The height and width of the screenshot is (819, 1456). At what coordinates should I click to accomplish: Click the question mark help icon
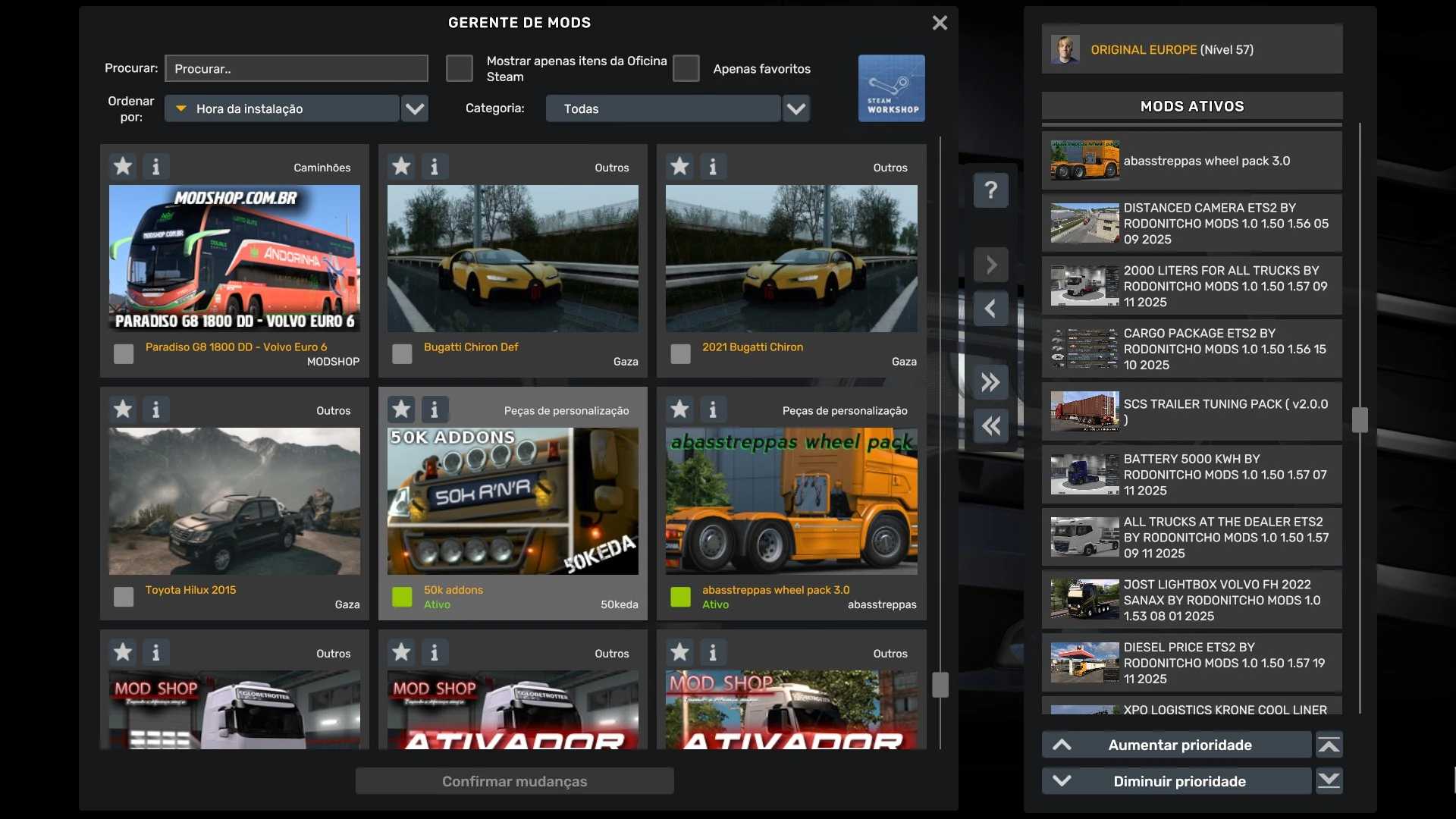[x=990, y=190]
